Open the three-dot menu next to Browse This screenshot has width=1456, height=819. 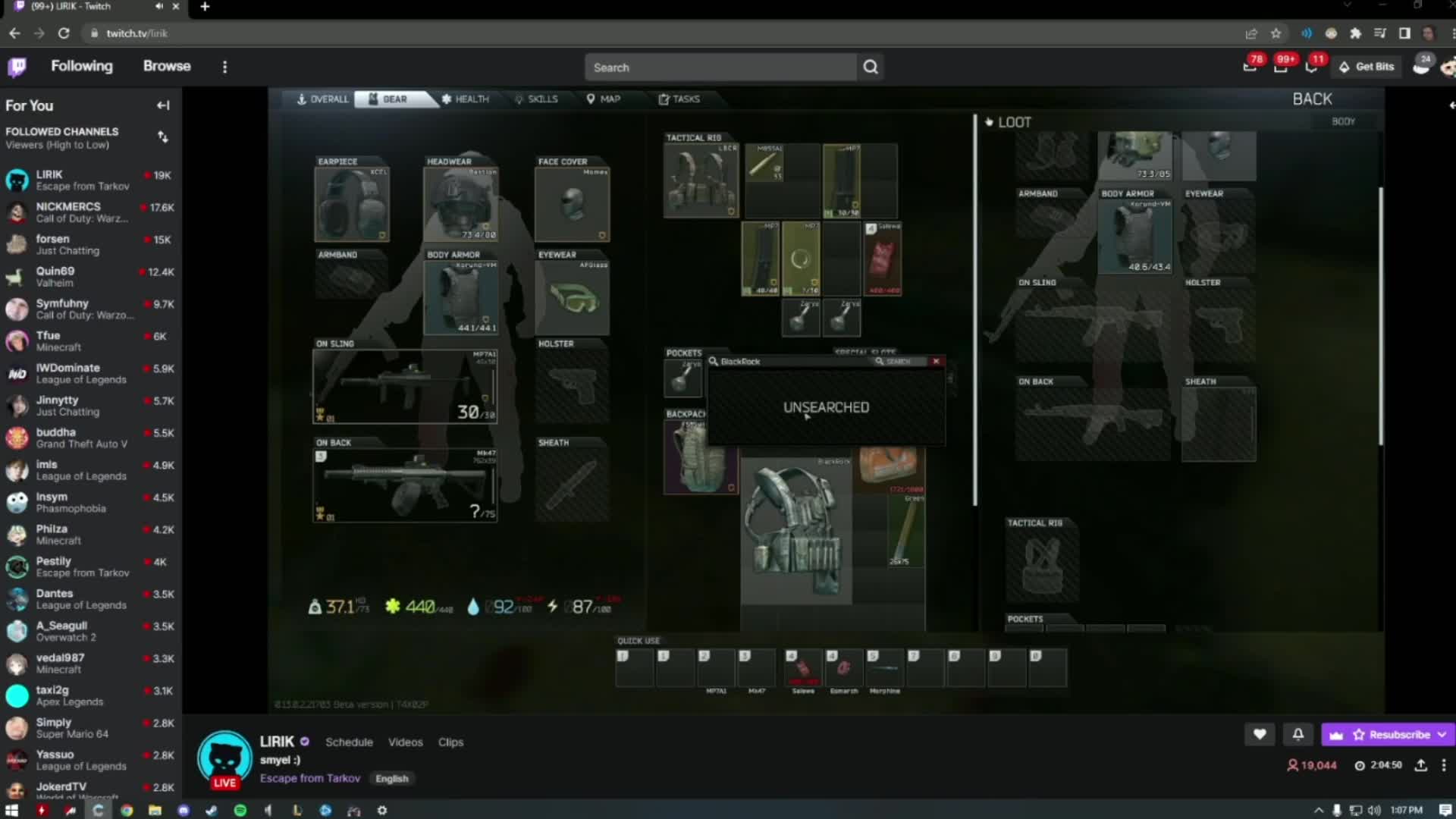224,67
